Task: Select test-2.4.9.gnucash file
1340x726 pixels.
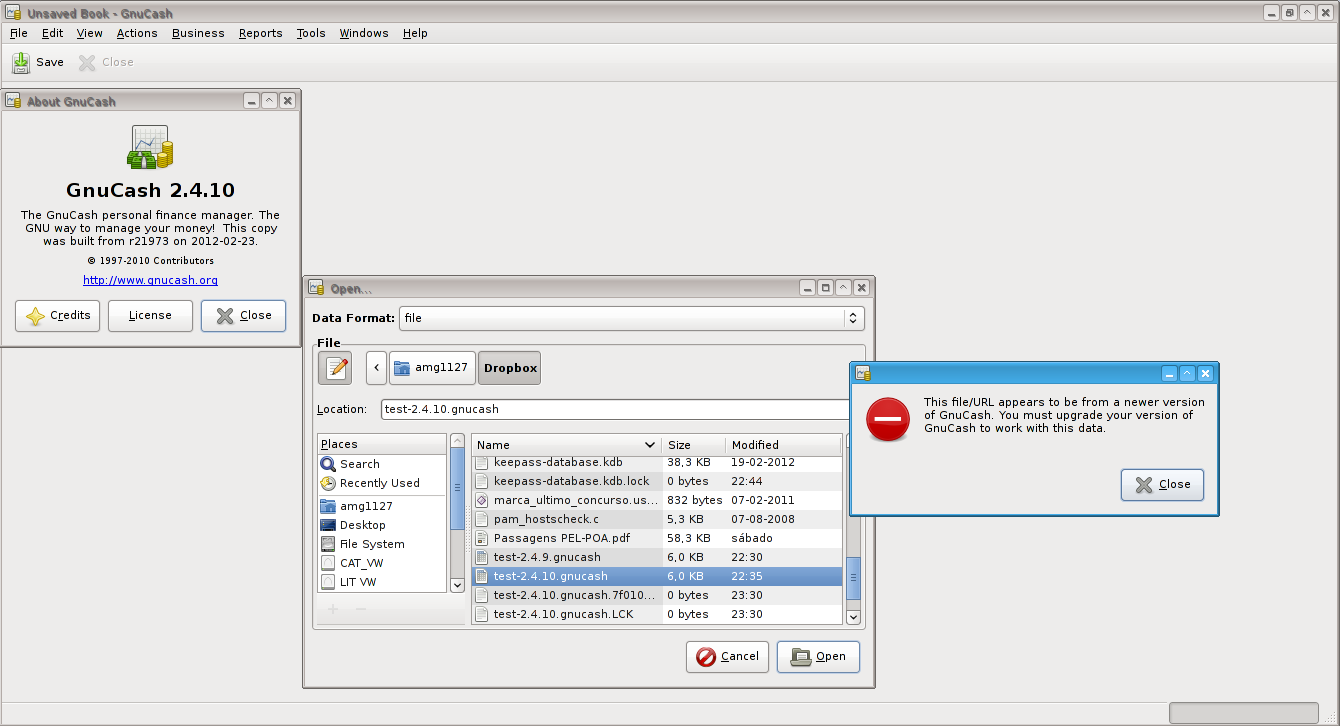Action: [x=547, y=557]
